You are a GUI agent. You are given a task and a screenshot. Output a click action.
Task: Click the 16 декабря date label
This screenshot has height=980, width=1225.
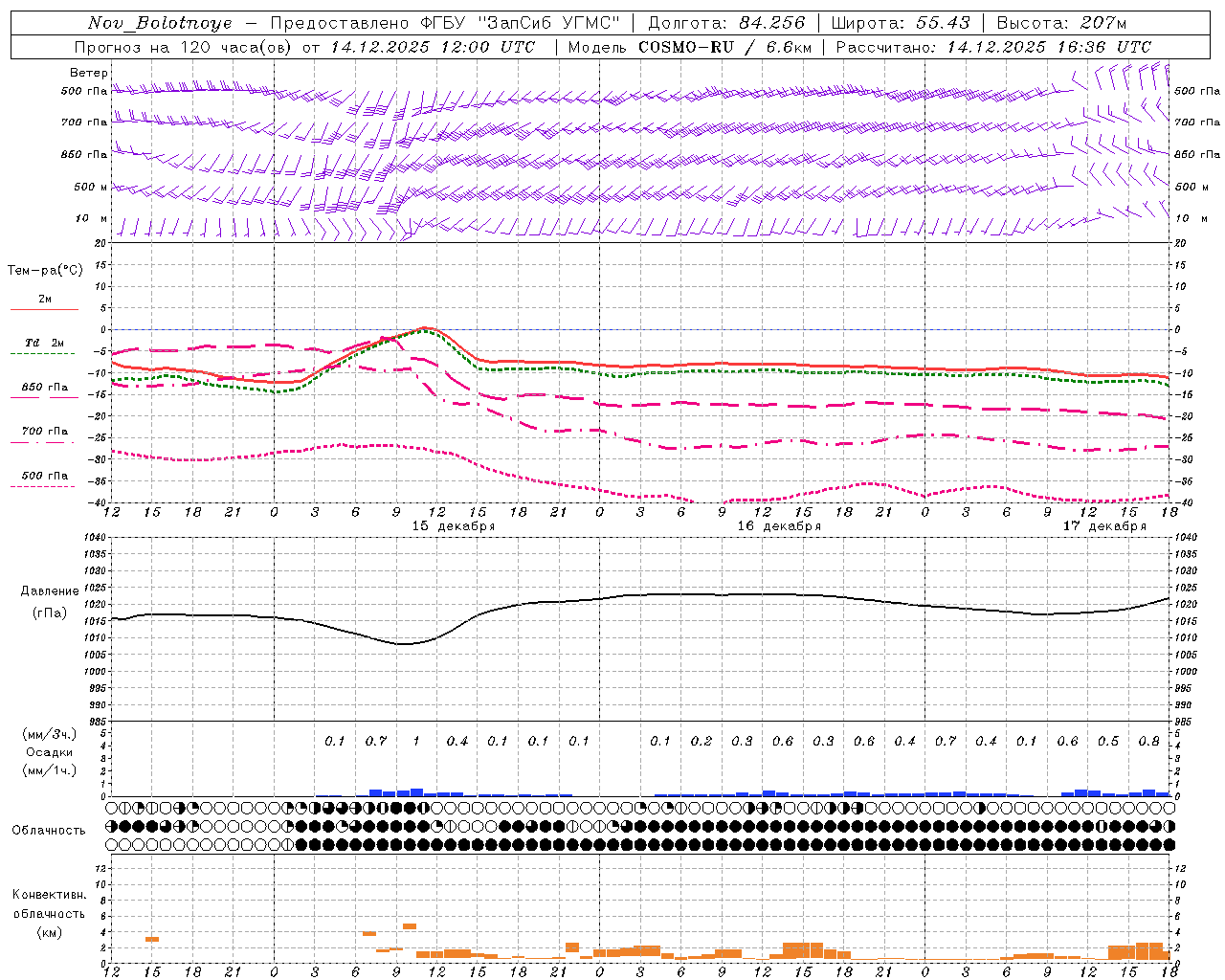tap(779, 526)
